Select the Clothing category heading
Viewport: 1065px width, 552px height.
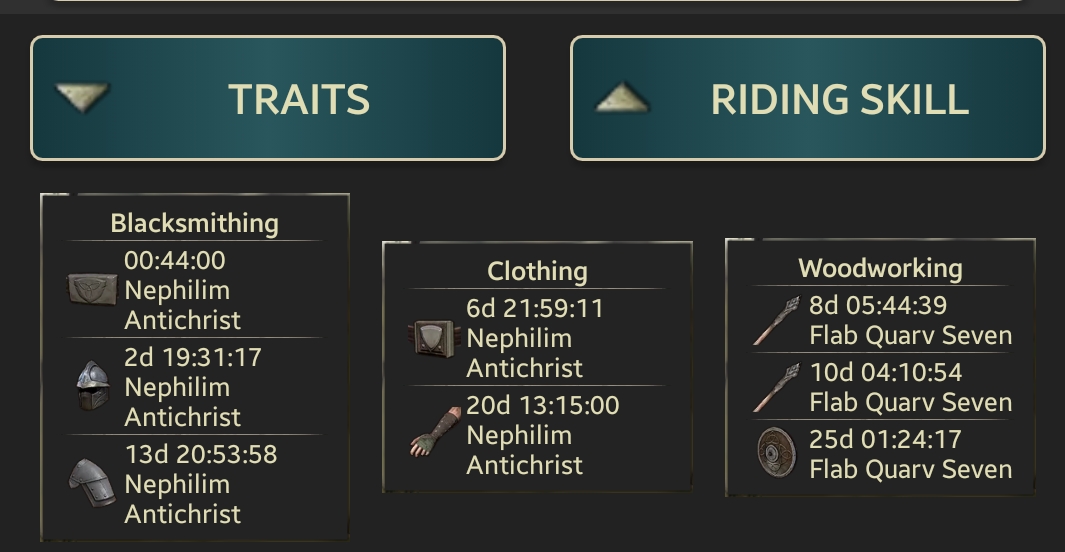click(537, 271)
